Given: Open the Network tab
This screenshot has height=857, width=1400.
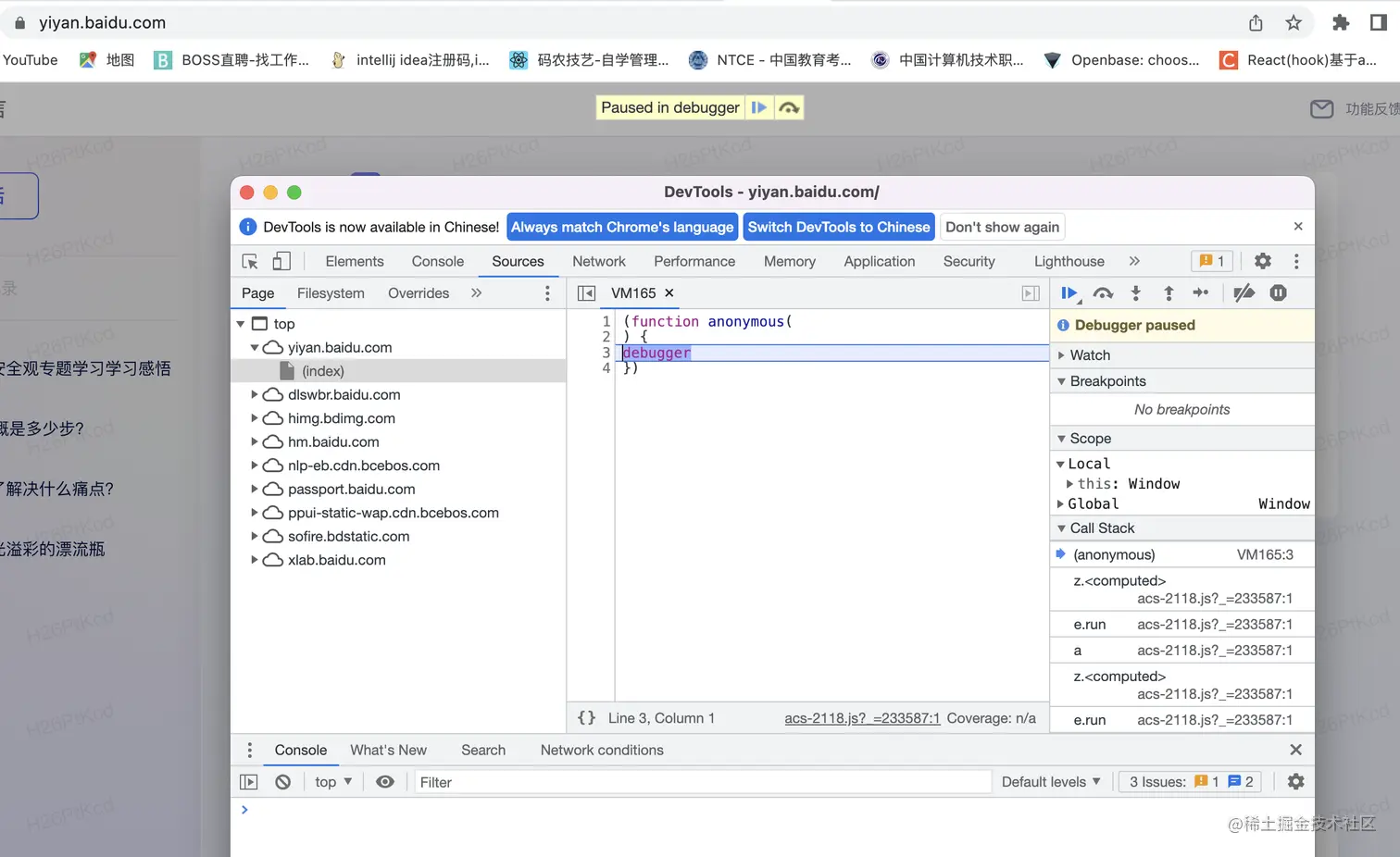Looking at the screenshot, I should tap(599, 262).
